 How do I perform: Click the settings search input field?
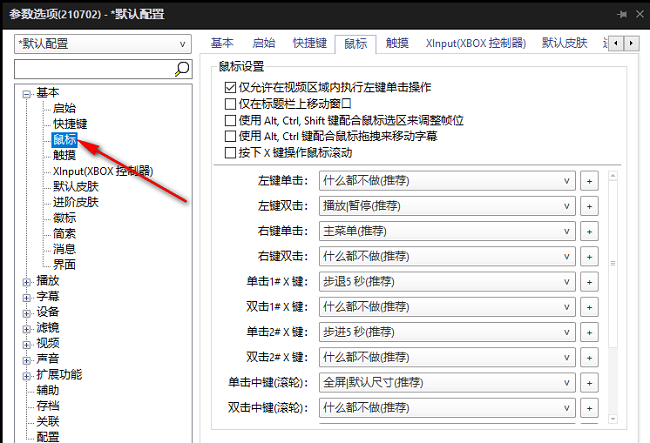point(95,69)
